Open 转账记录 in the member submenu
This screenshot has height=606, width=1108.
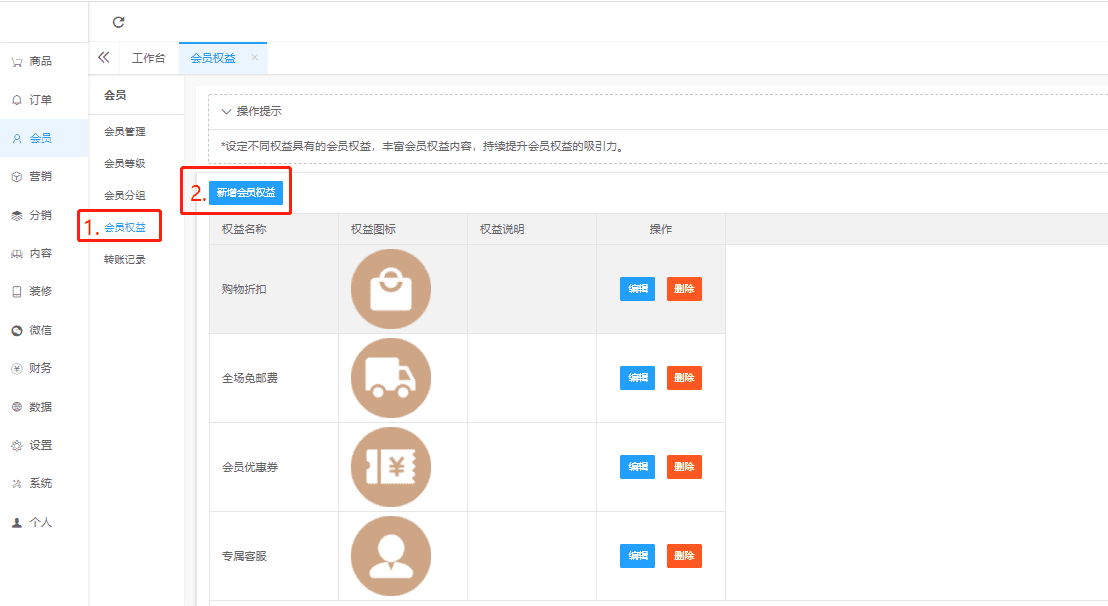click(125, 259)
